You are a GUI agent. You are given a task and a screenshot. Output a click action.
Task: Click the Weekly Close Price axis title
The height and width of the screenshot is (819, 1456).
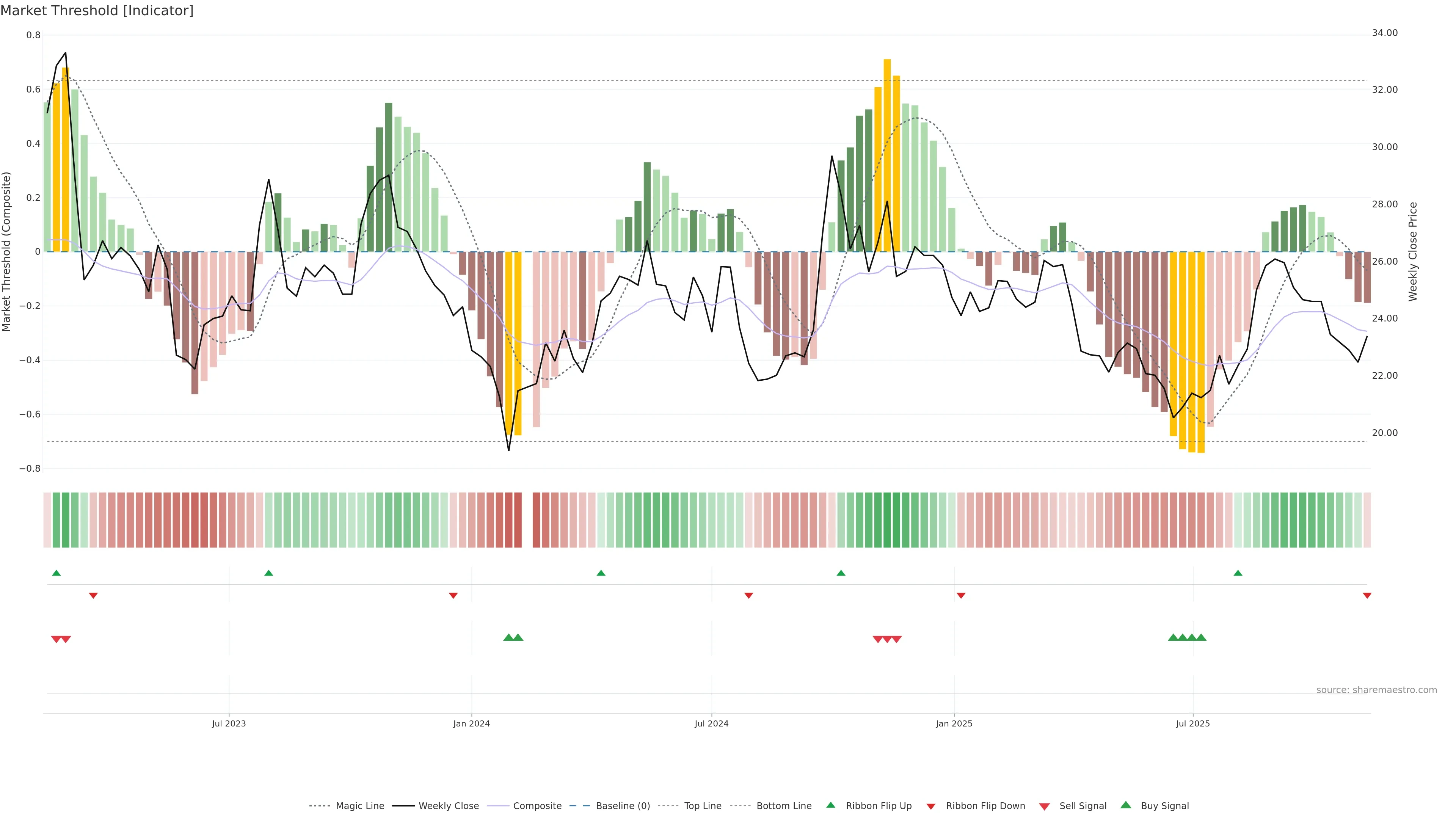(1412, 251)
